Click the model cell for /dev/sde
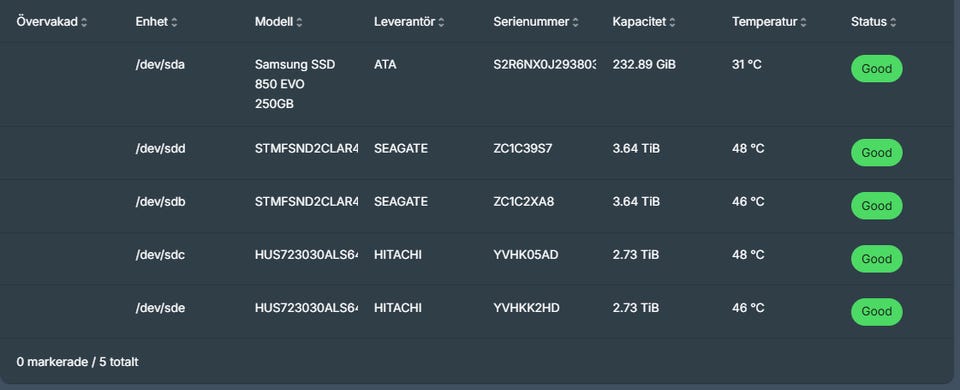 click(x=306, y=308)
